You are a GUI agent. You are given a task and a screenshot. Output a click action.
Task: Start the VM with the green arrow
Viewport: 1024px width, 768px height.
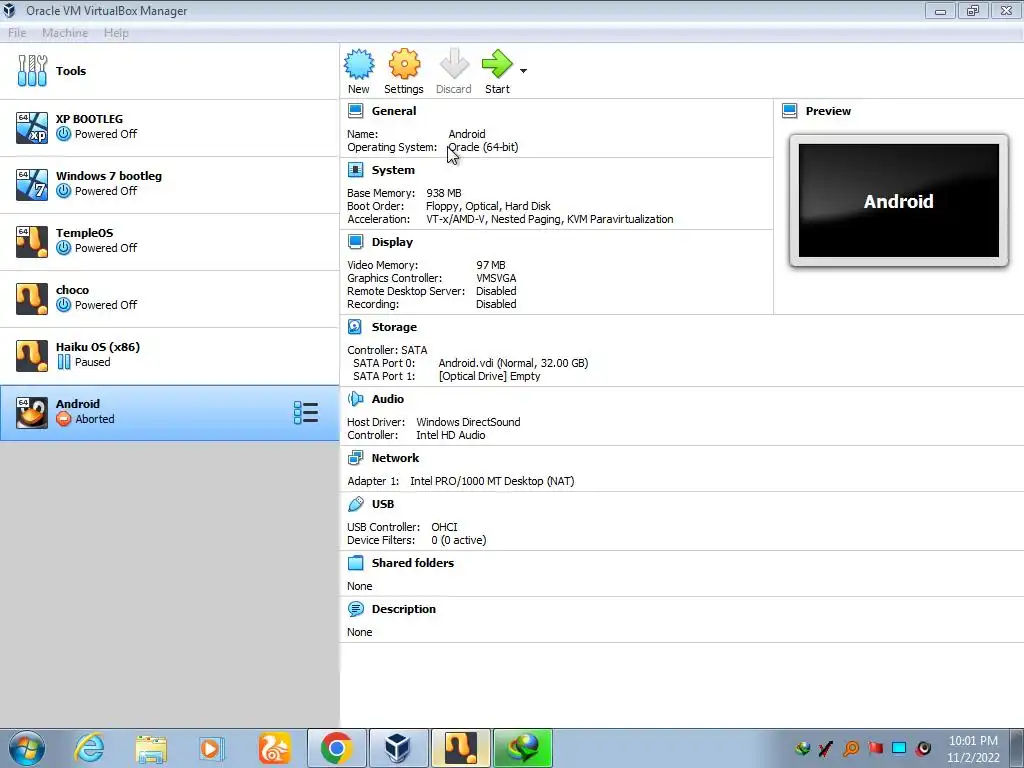tap(498, 64)
